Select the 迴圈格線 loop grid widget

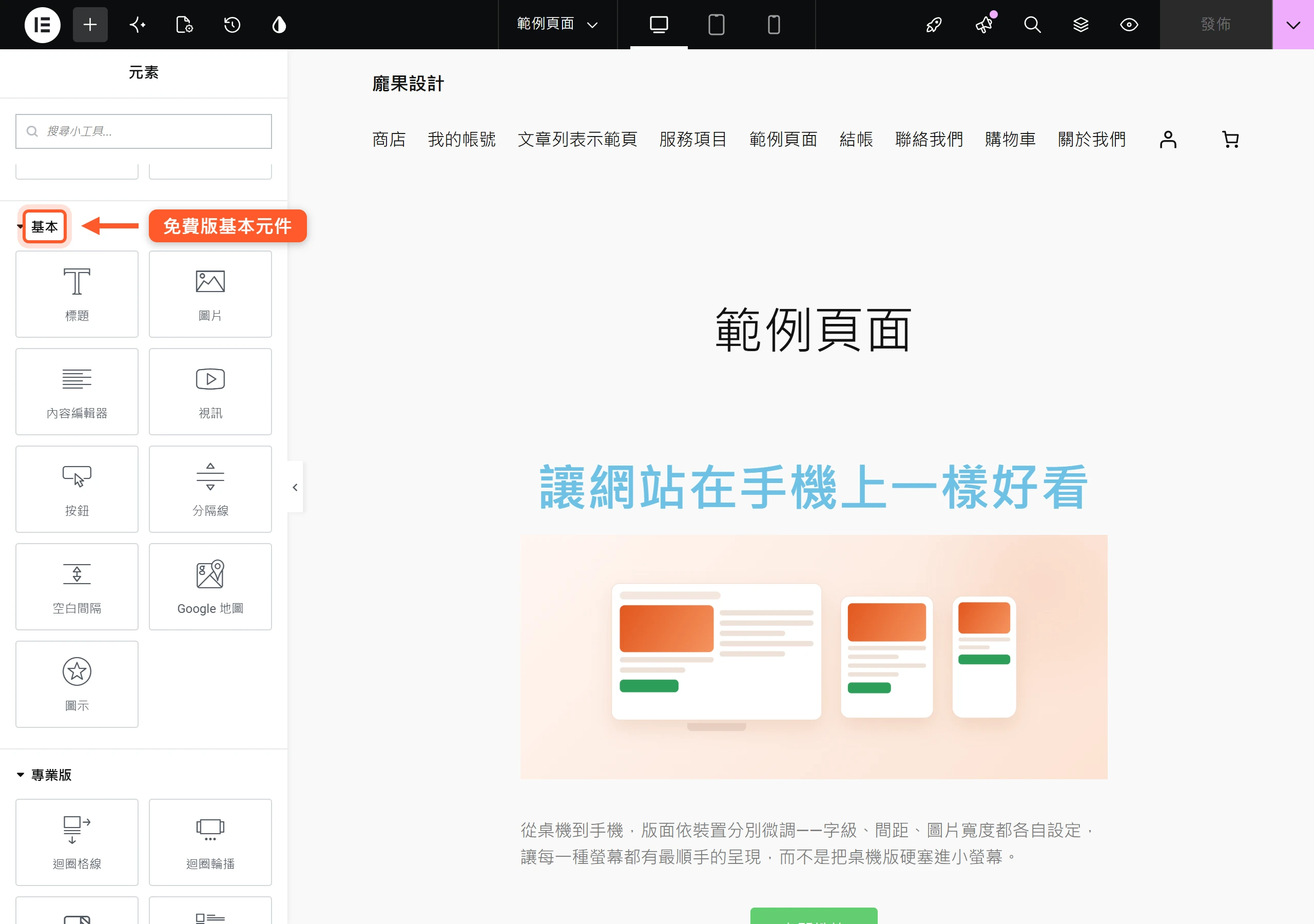pos(76,842)
